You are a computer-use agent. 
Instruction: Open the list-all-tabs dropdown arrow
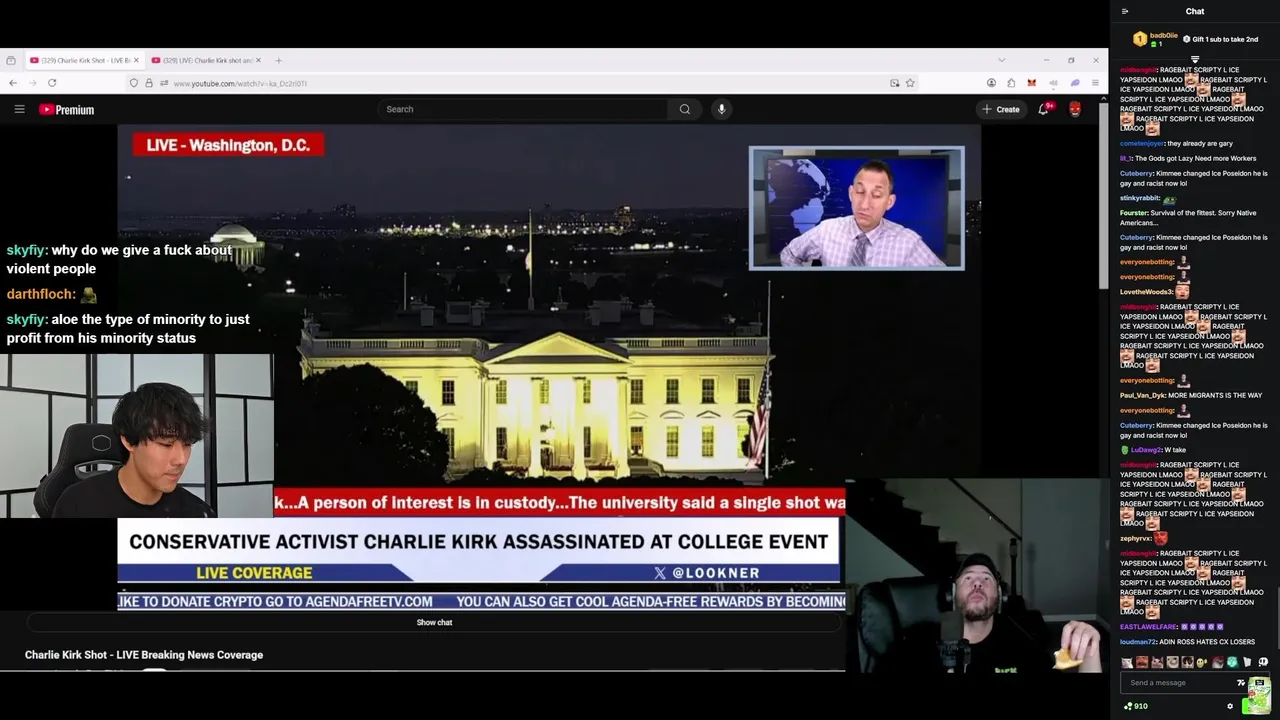tap(1001, 60)
